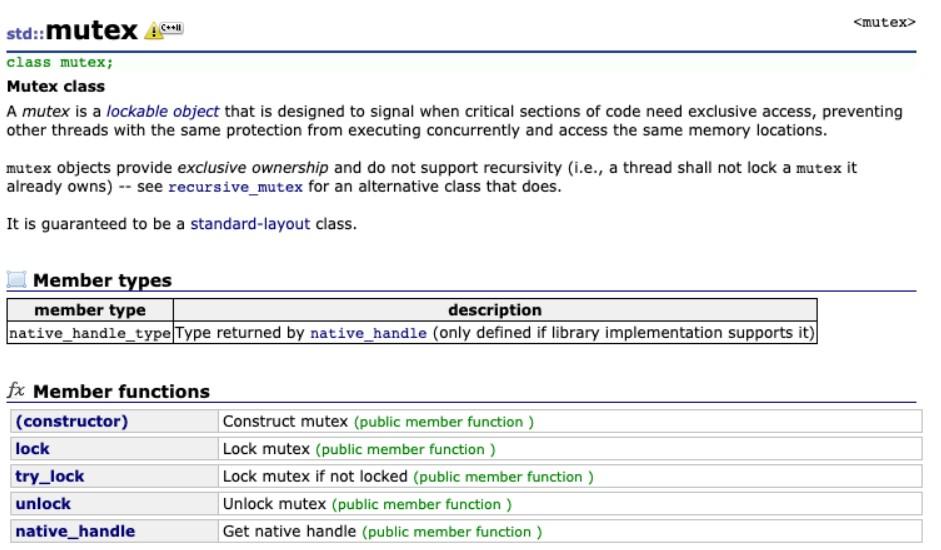Click the 'Member types' section heading
Screen dimensions: 941x550
click(103, 280)
